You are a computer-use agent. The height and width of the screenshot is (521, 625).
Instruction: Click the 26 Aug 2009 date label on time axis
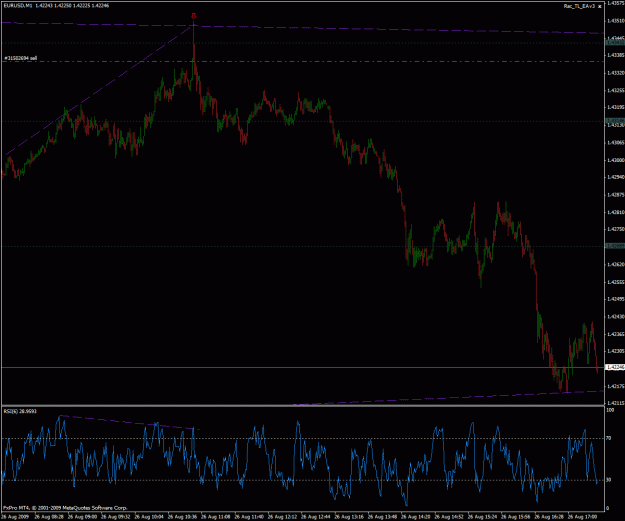coord(16,517)
